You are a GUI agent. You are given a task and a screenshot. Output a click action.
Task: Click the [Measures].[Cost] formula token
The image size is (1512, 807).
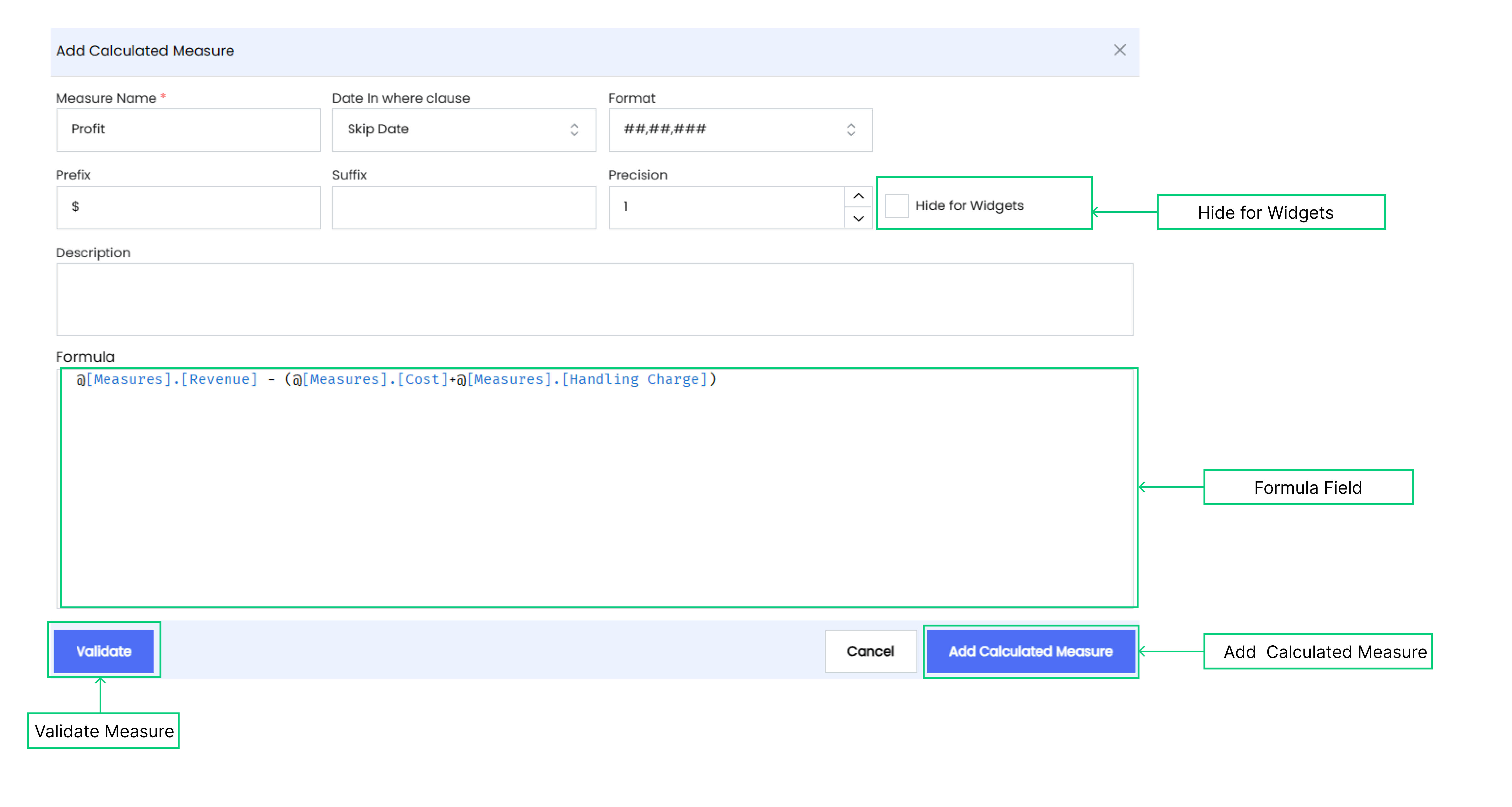[x=375, y=380]
